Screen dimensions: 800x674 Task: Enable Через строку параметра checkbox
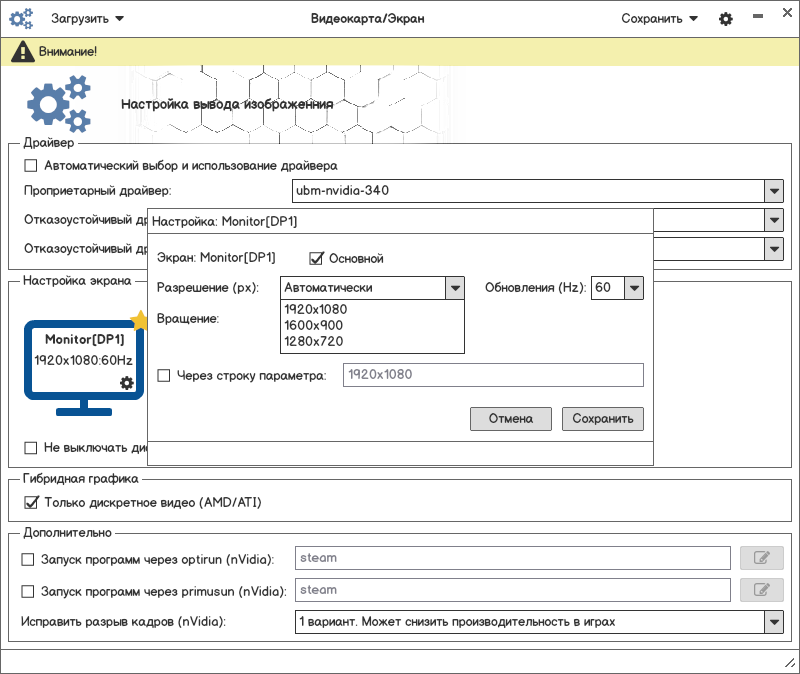coord(165,376)
